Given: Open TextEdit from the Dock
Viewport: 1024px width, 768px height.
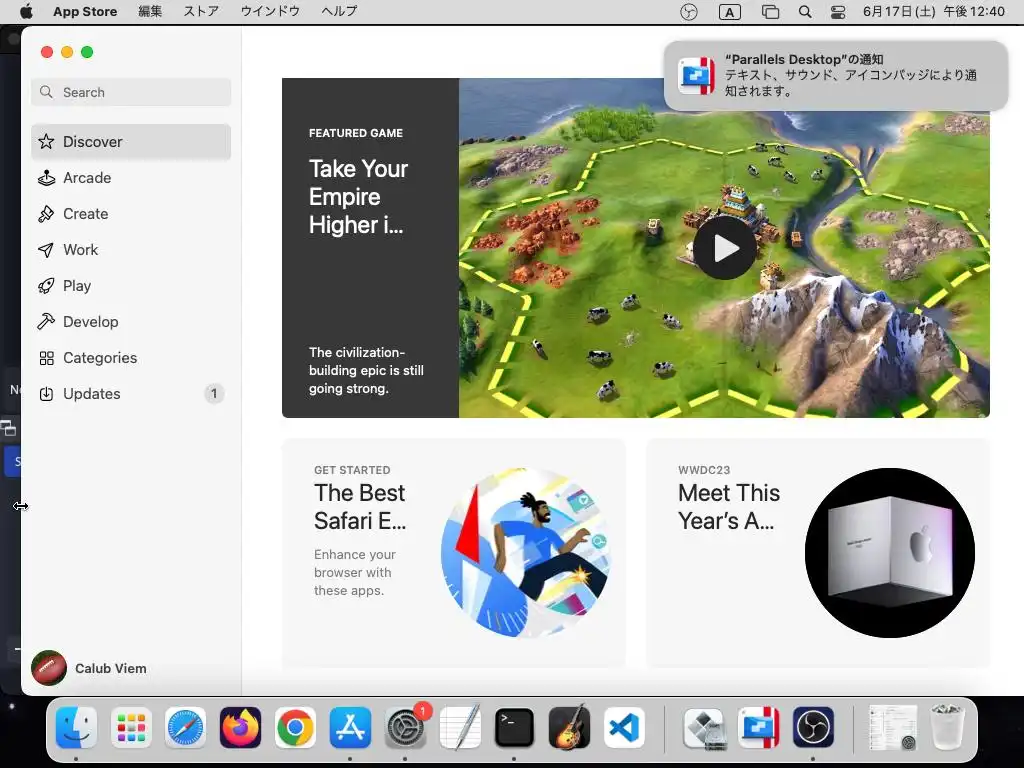Looking at the screenshot, I should 460,728.
